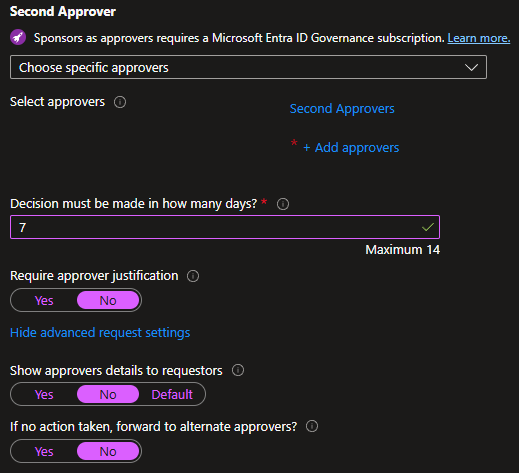Click info icon beside Select approvers
This screenshot has width=519, height=473.
(x=120, y=102)
